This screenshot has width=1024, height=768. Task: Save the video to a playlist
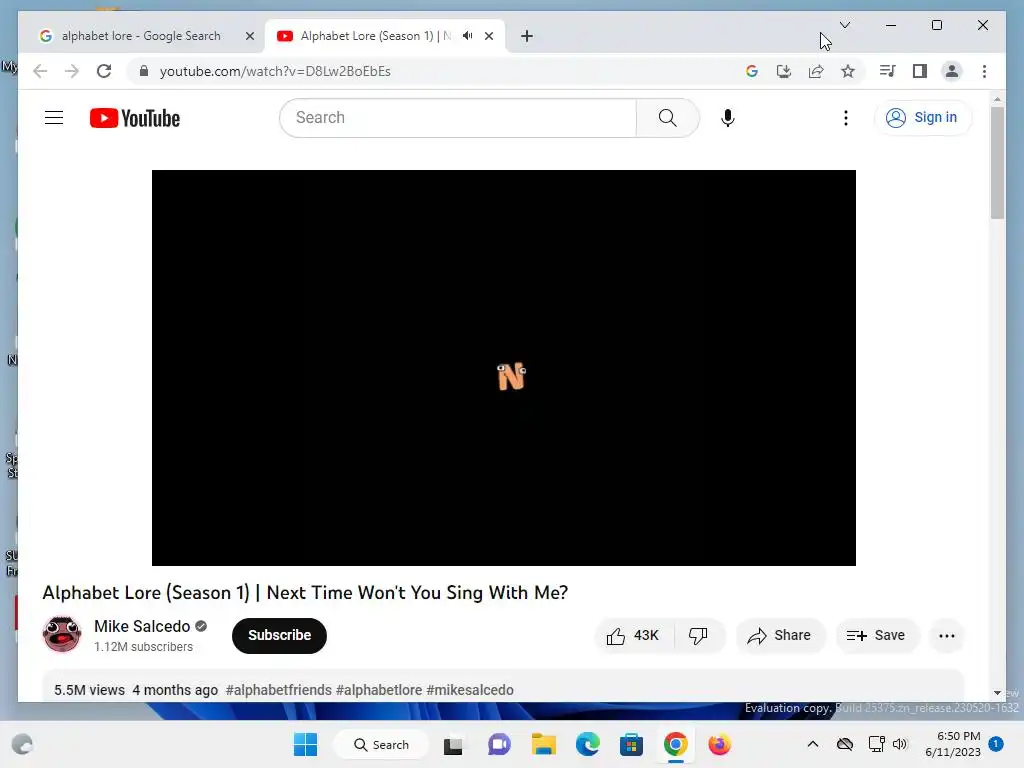click(876, 635)
